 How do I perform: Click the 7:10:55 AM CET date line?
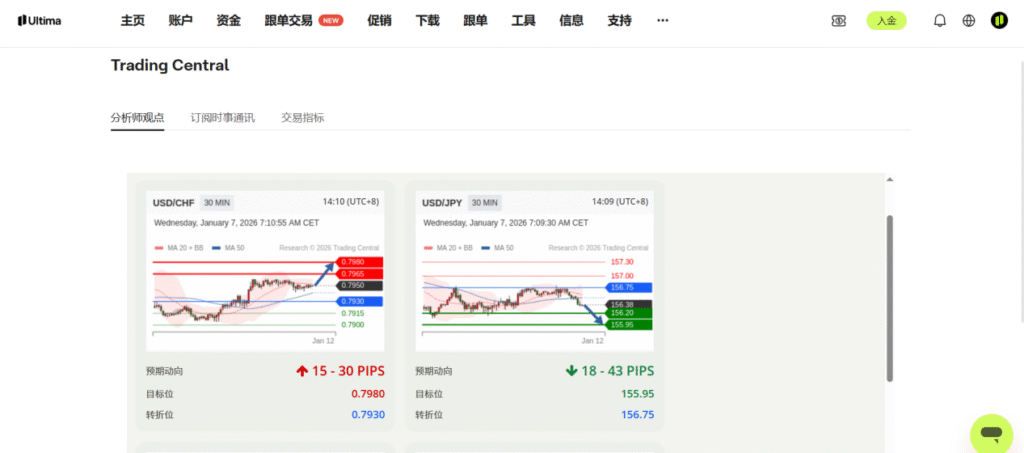236,223
